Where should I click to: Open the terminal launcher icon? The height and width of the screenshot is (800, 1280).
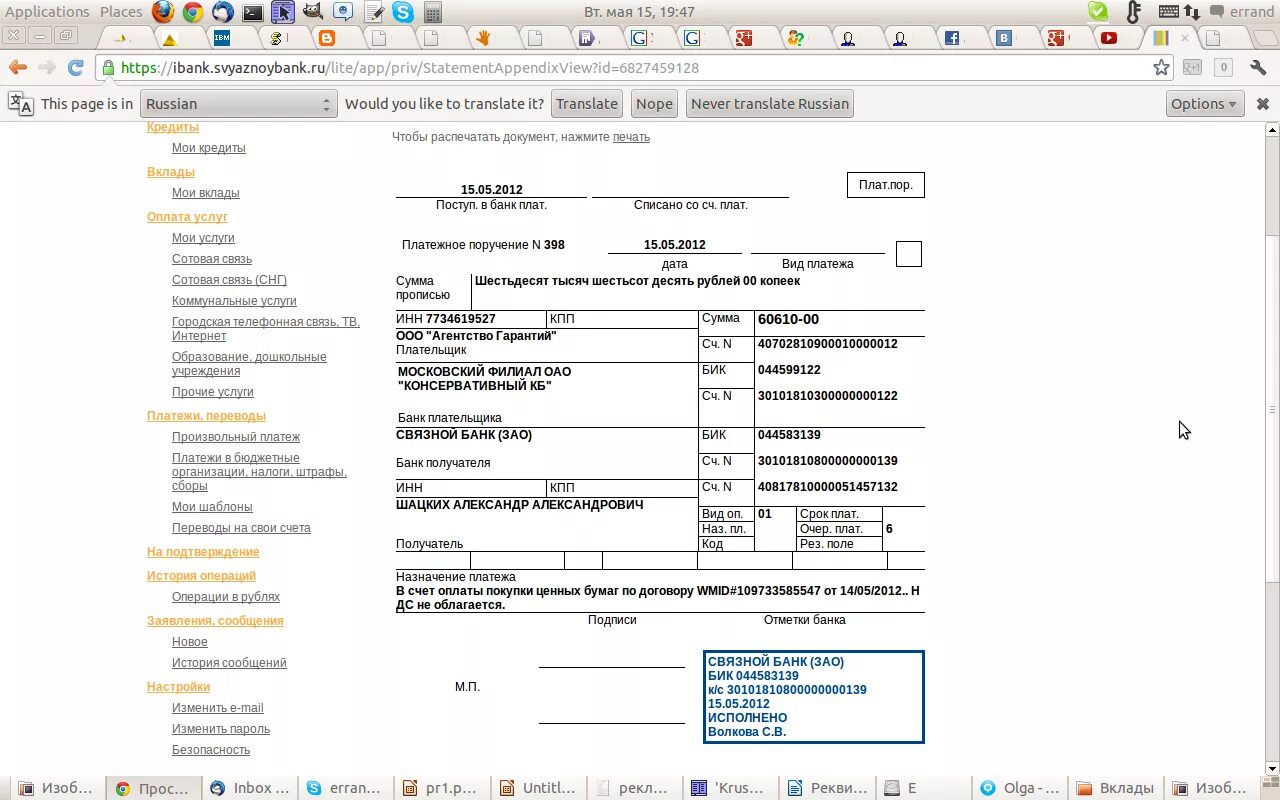point(253,12)
